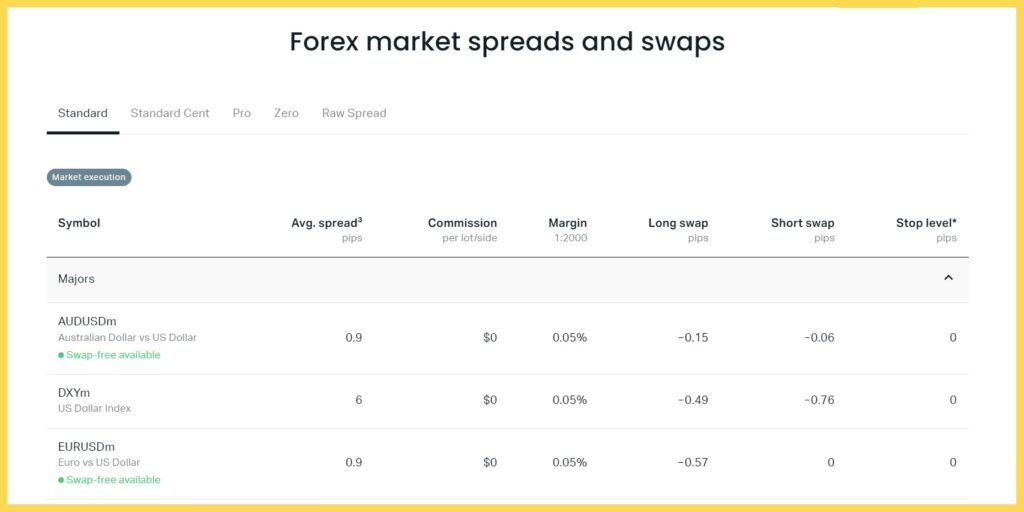1024x512 pixels.
Task: Select the Standard tab
Action: (x=83, y=113)
